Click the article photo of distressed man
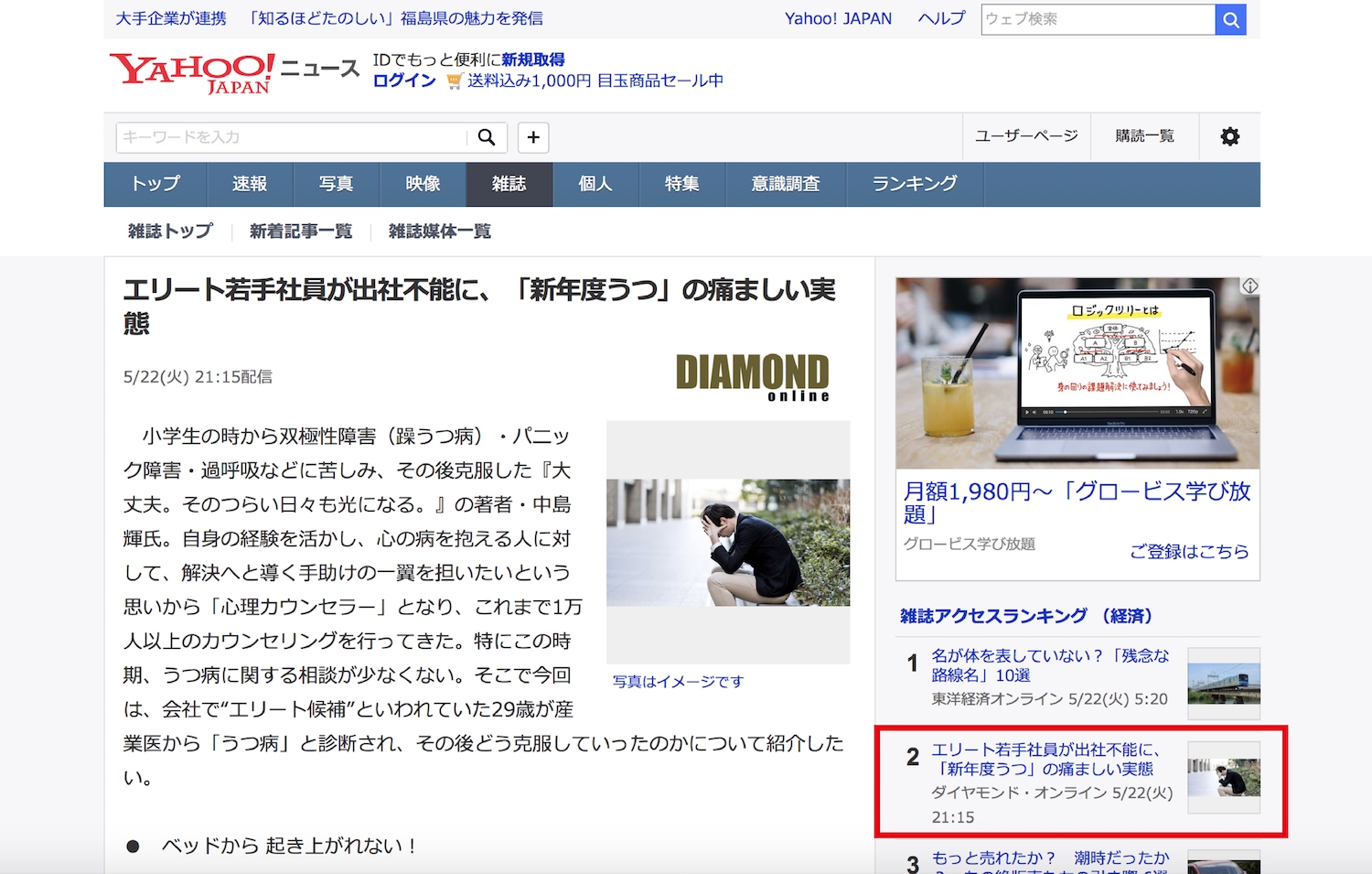Image resolution: width=1372 pixels, height=874 pixels. point(728,542)
